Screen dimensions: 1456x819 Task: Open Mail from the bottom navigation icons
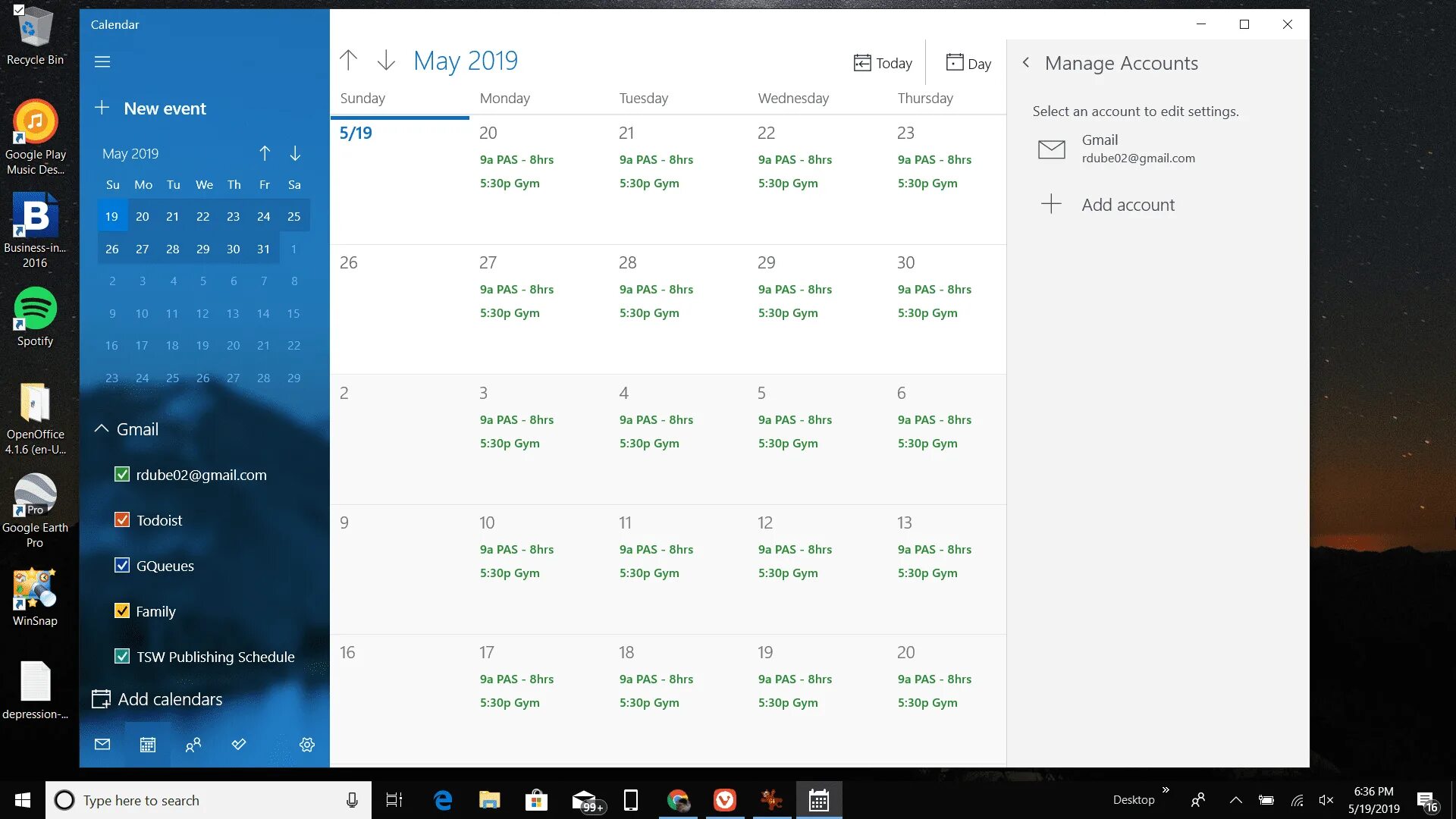102,745
